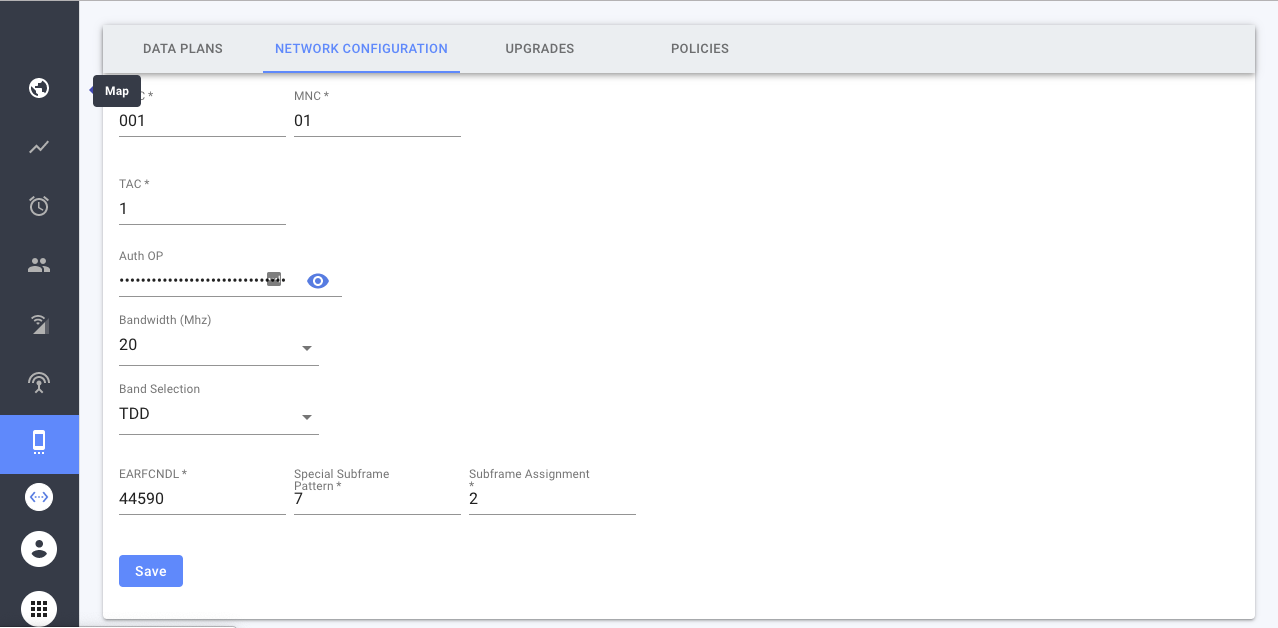Viewport: 1278px width, 628px height.
Task: Select the cellular signal icon in the sidebar
Action: (x=38, y=323)
